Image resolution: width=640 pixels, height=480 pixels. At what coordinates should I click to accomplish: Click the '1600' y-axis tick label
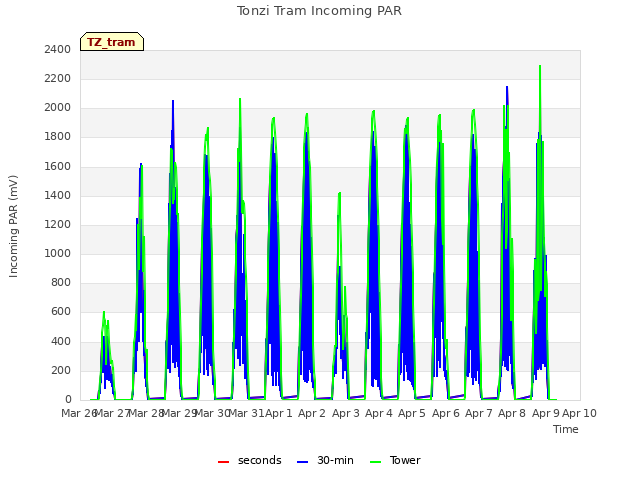(x=58, y=167)
